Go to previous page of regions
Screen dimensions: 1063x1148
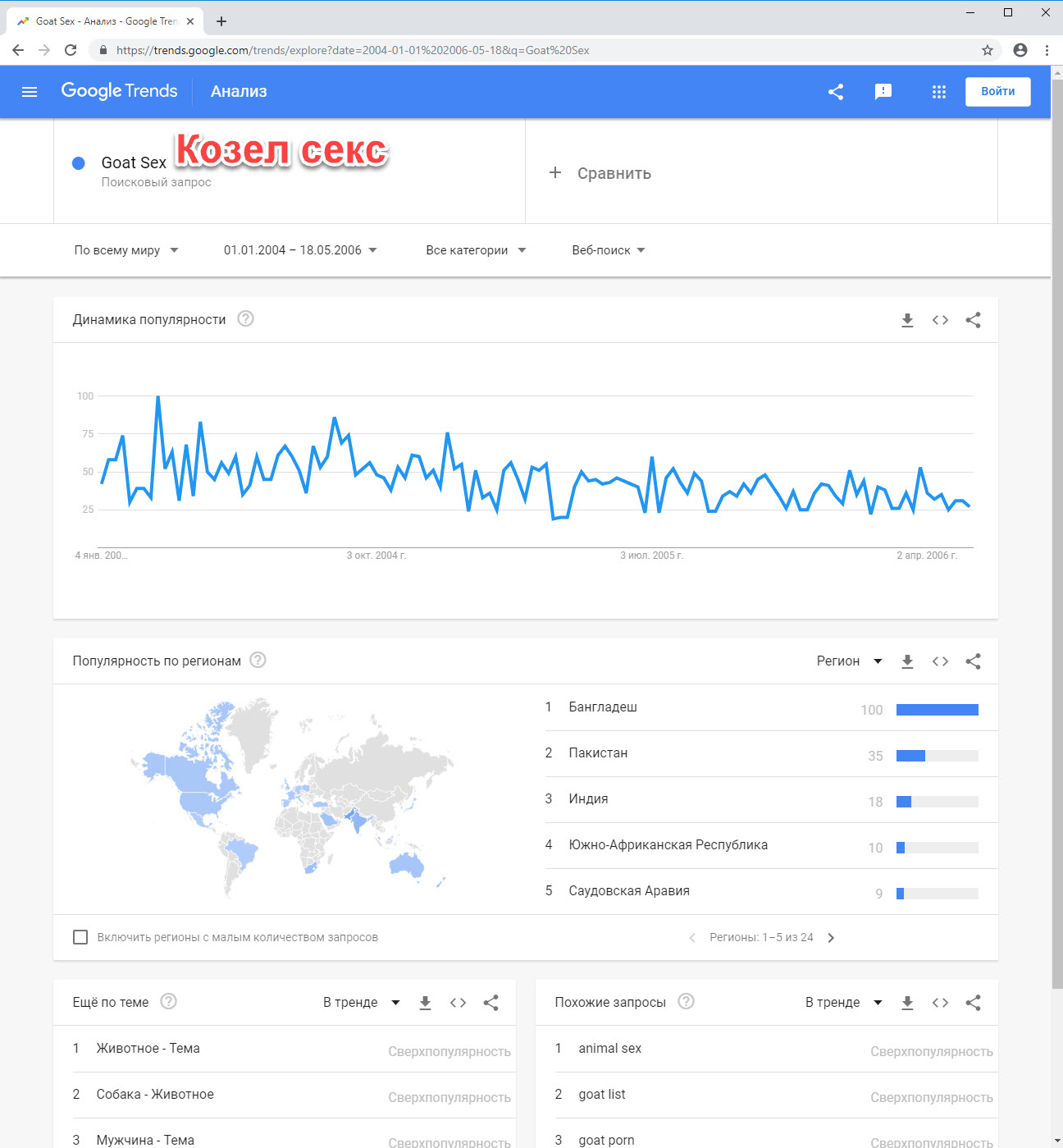point(691,938)
